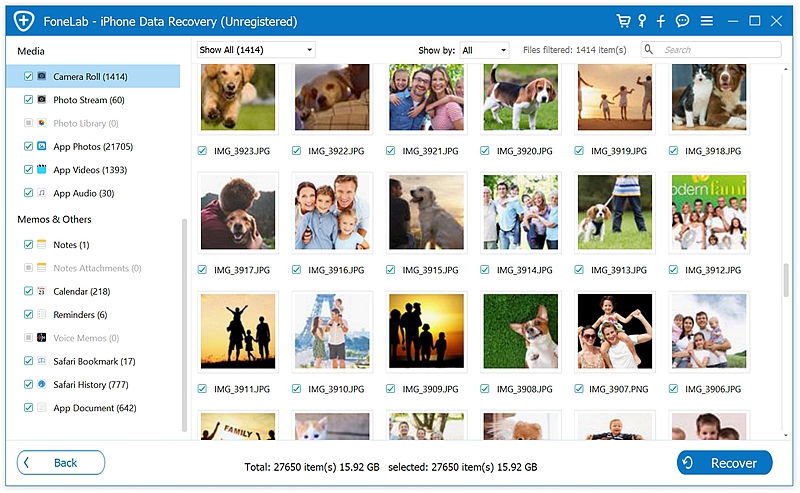Click the App Document page icon

point(42,407)
